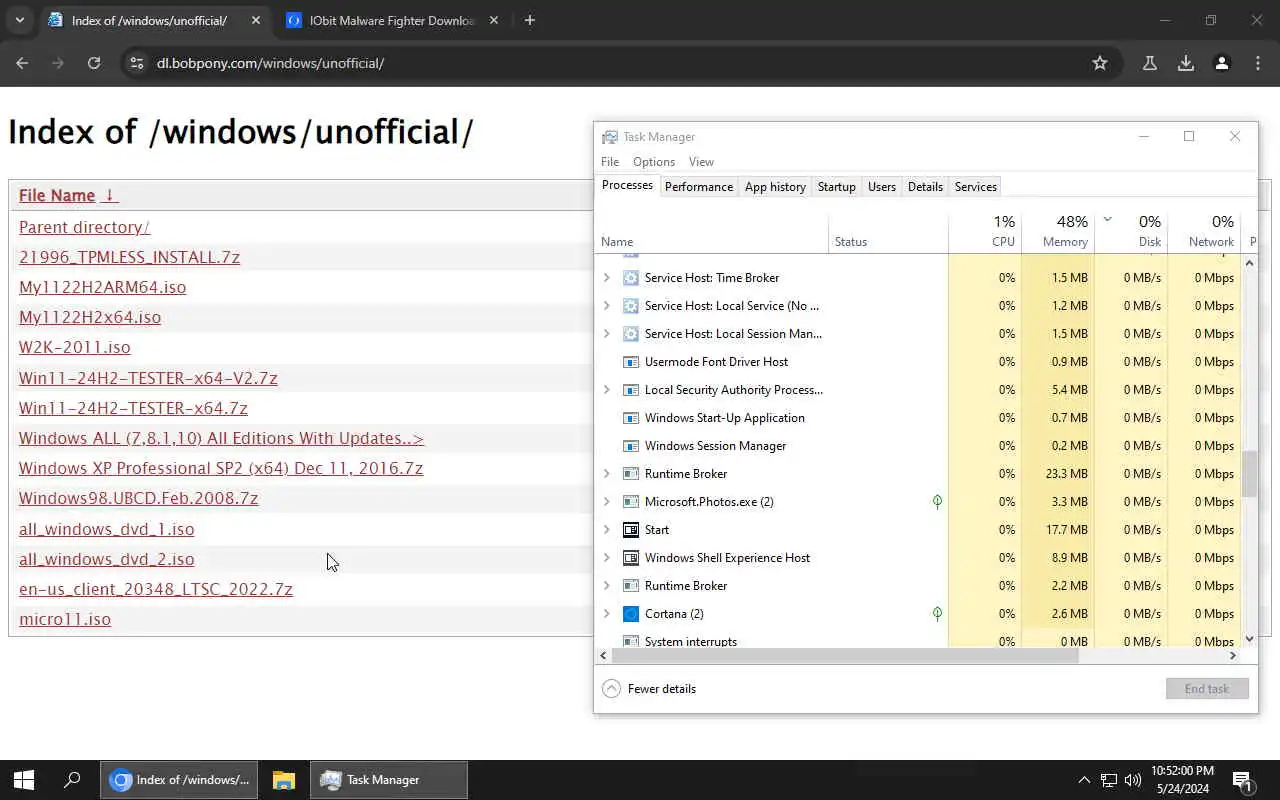The width and height of the screenshot is (1280, 800).
Task: Bookmark this page with the star icon
Action: point(1100,63)
